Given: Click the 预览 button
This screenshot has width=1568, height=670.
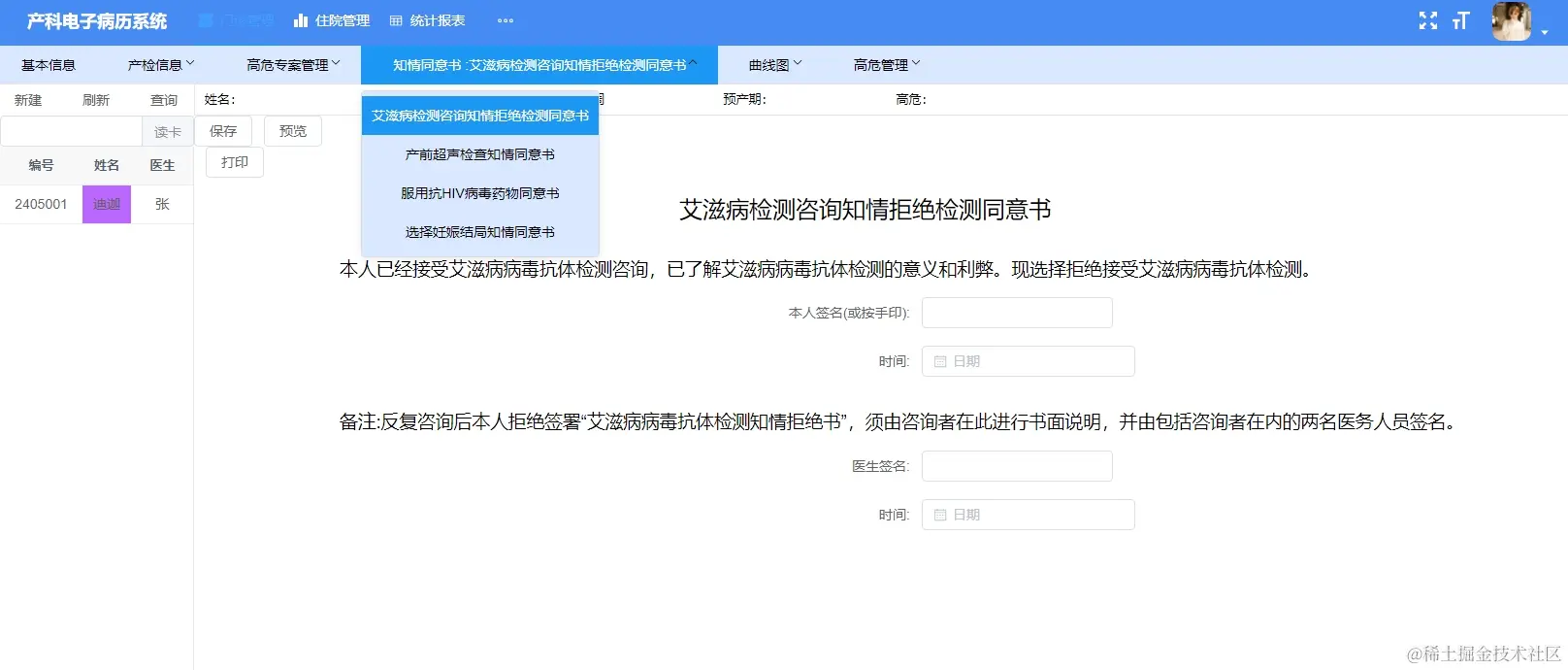Looking at the screenshot, I should coord(293,131).
